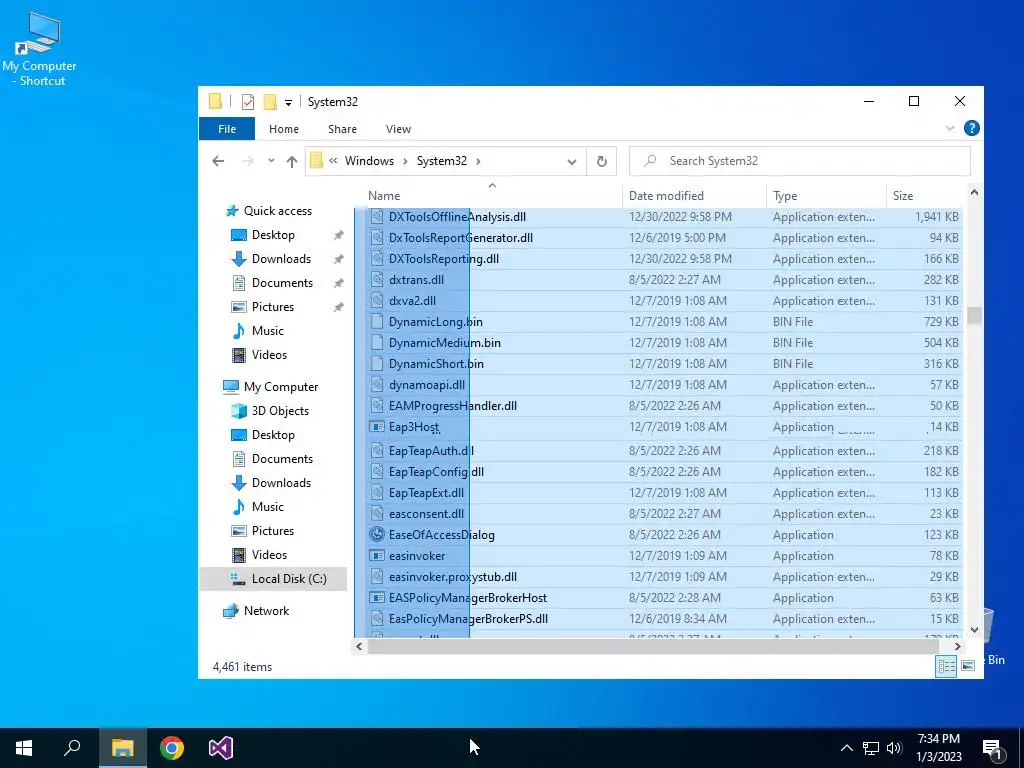Switch to Details view layout
The image size is (1024, 768).
click(x=946, y=665)
